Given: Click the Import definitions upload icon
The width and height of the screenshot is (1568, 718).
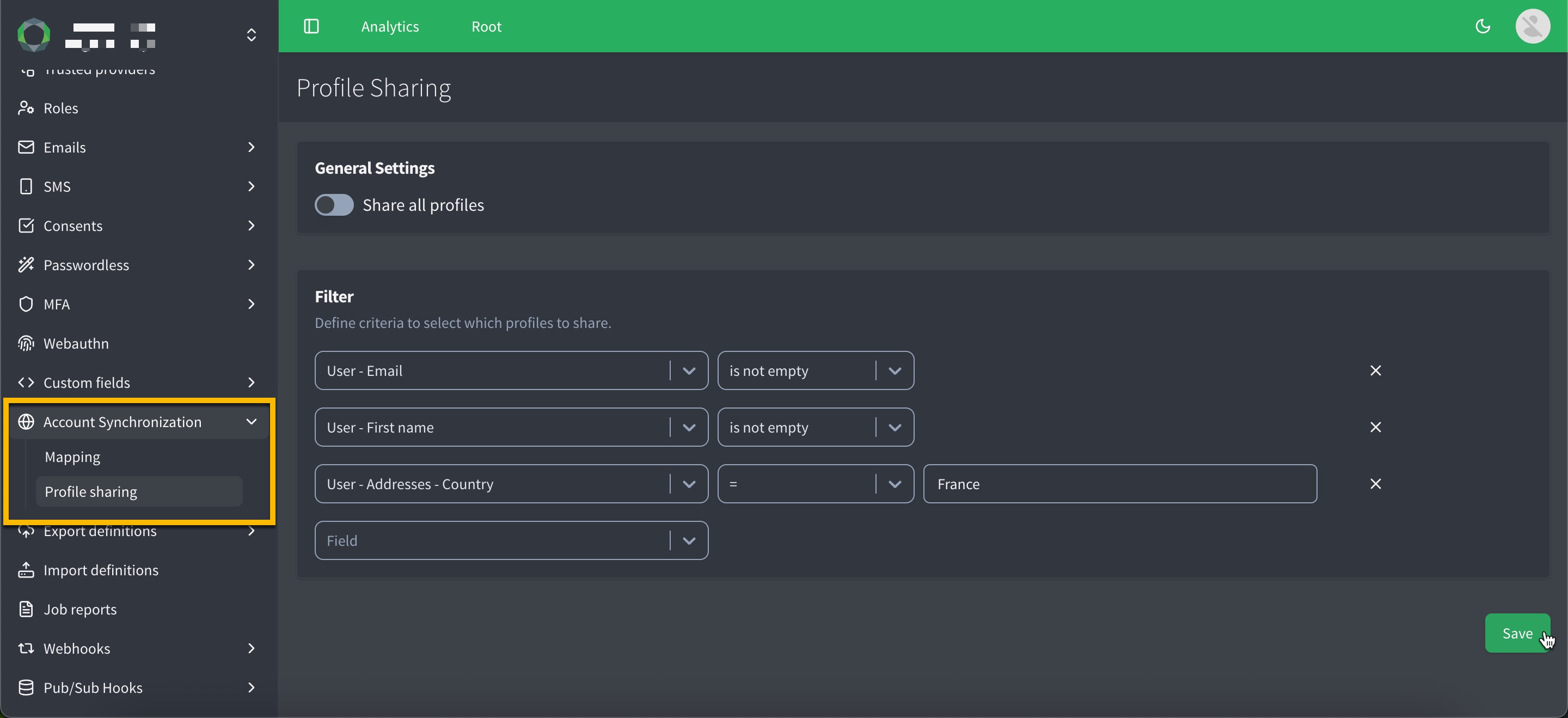Looking at the screenshot, I should [x=26, y=570].
